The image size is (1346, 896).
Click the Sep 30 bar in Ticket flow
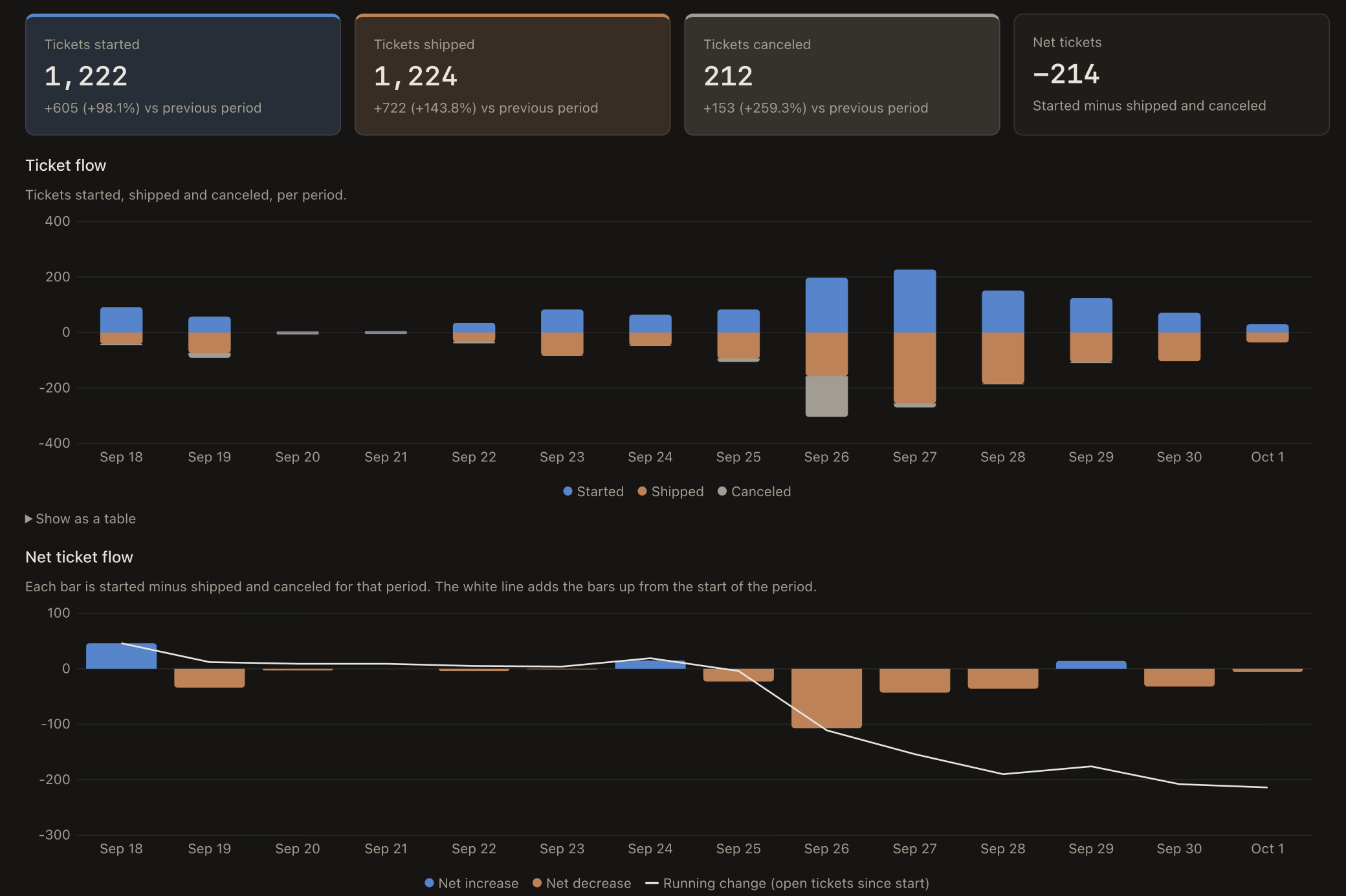tap(1179, 337)
